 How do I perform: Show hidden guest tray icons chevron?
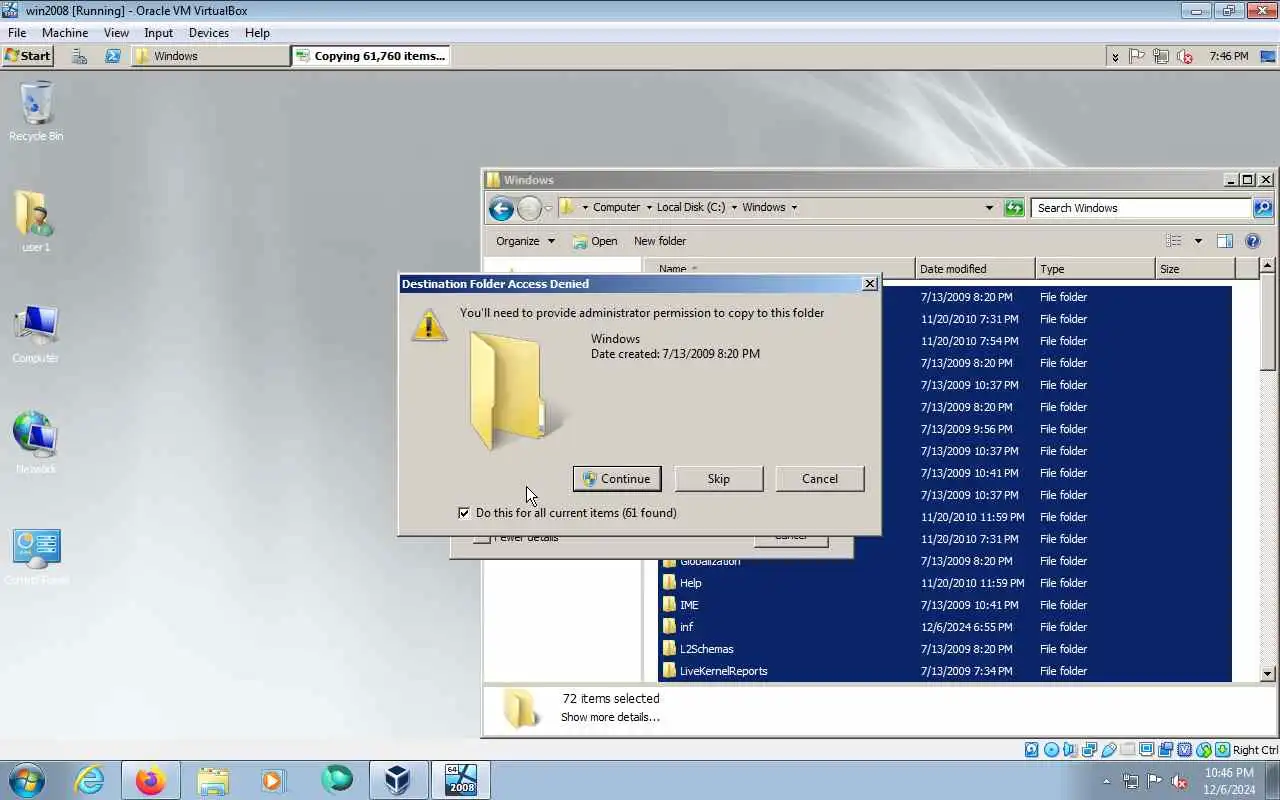click(x=1115, y=57)
